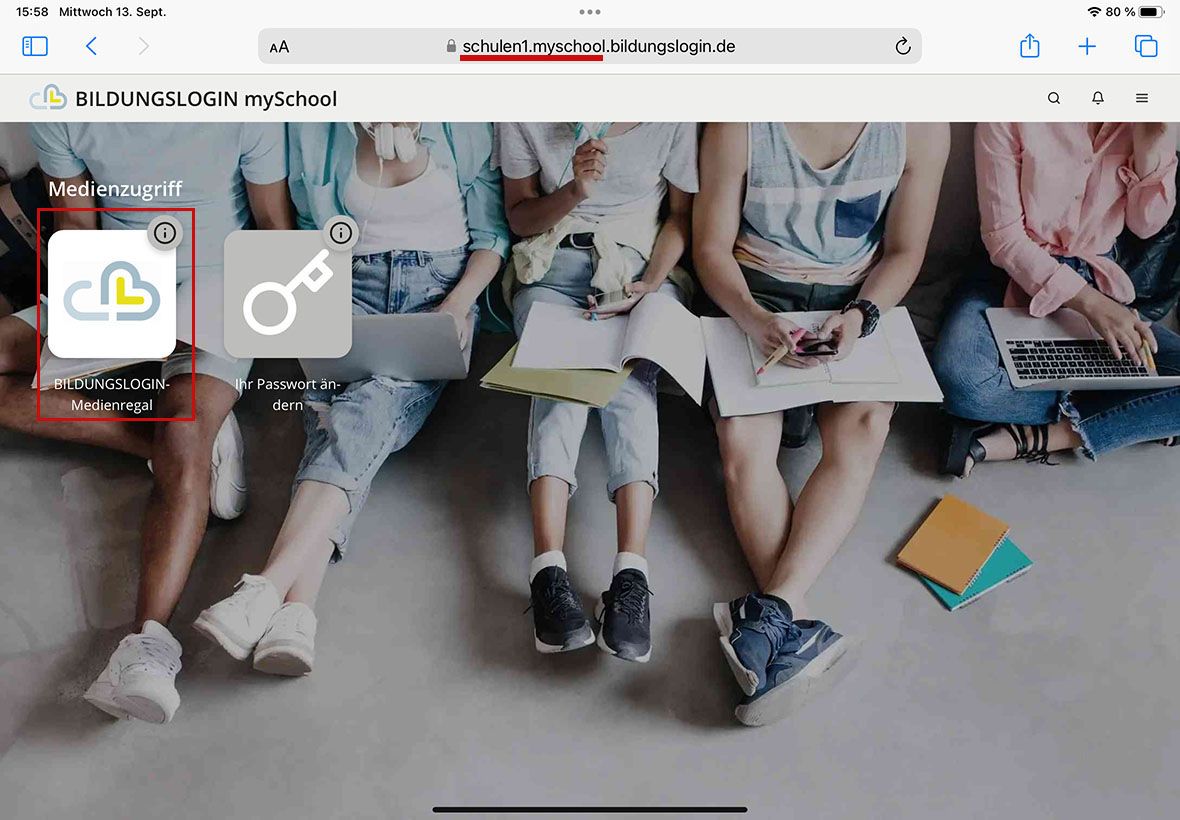Show info for the Medienregal tile
The height and width of the screenshot is (820, 1180).
coord(165,233)
